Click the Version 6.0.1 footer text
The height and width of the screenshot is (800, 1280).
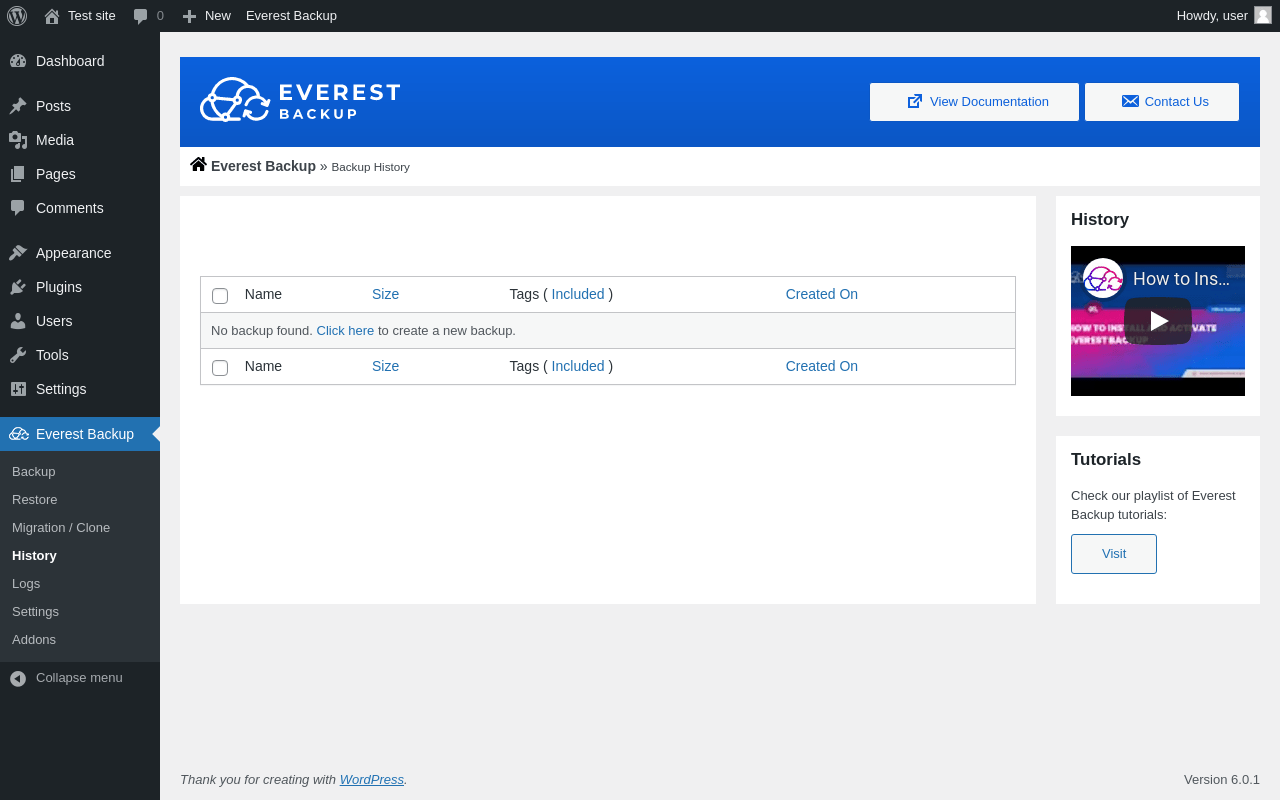coord(1222,779)
